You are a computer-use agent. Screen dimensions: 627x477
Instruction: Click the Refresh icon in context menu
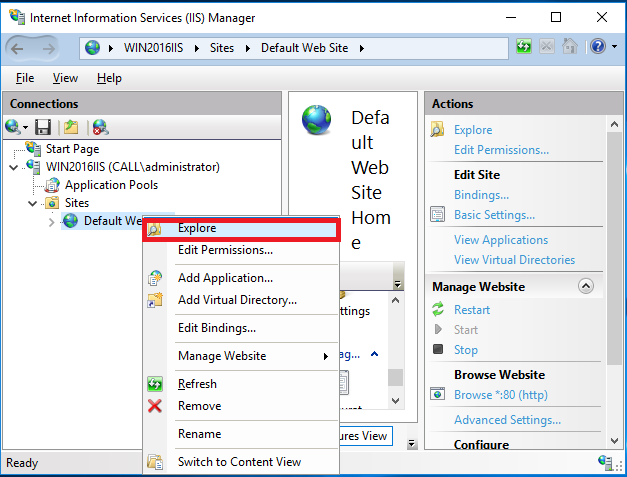pos(155,384)
